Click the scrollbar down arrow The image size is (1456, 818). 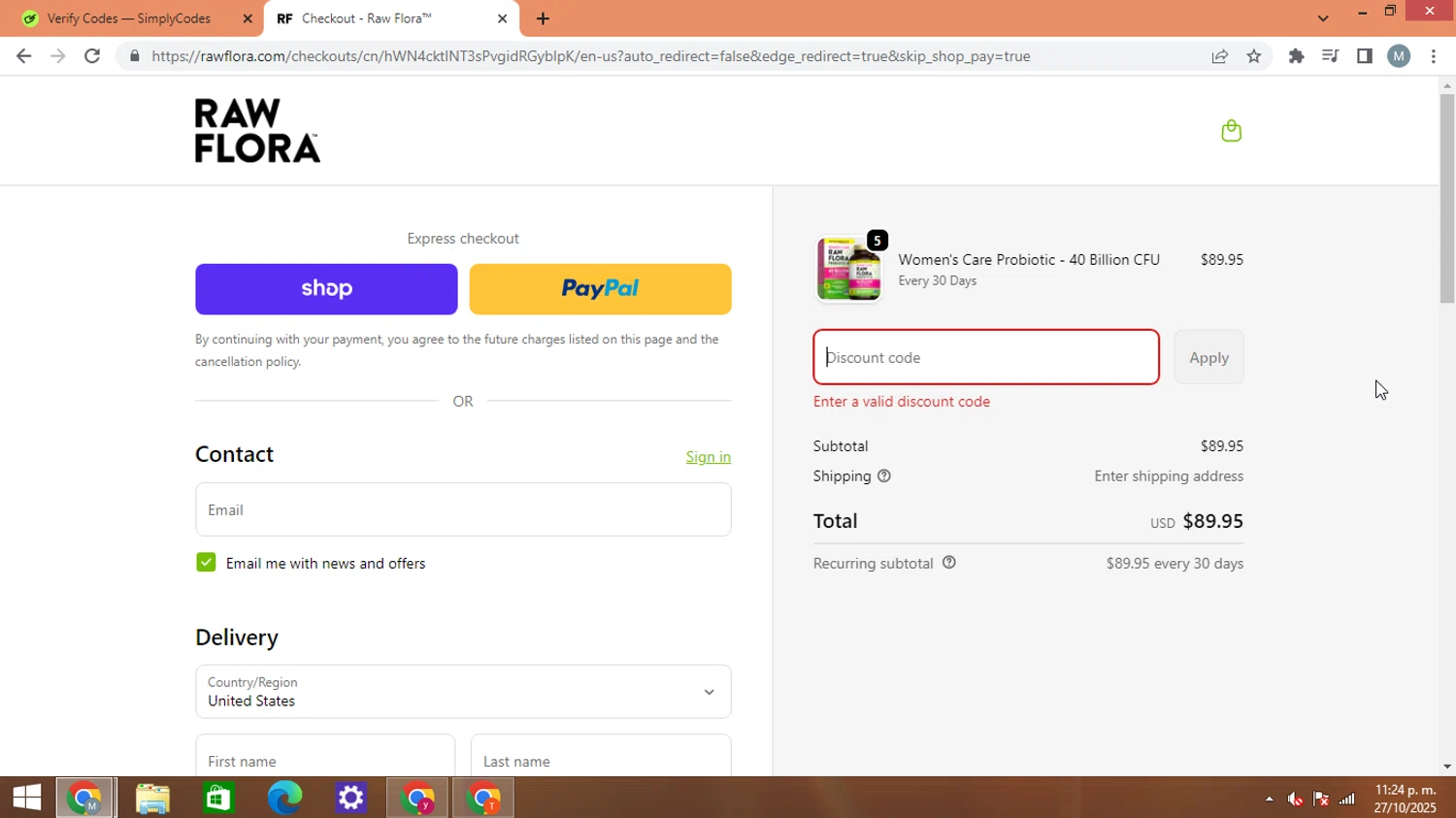(1447, 767)
